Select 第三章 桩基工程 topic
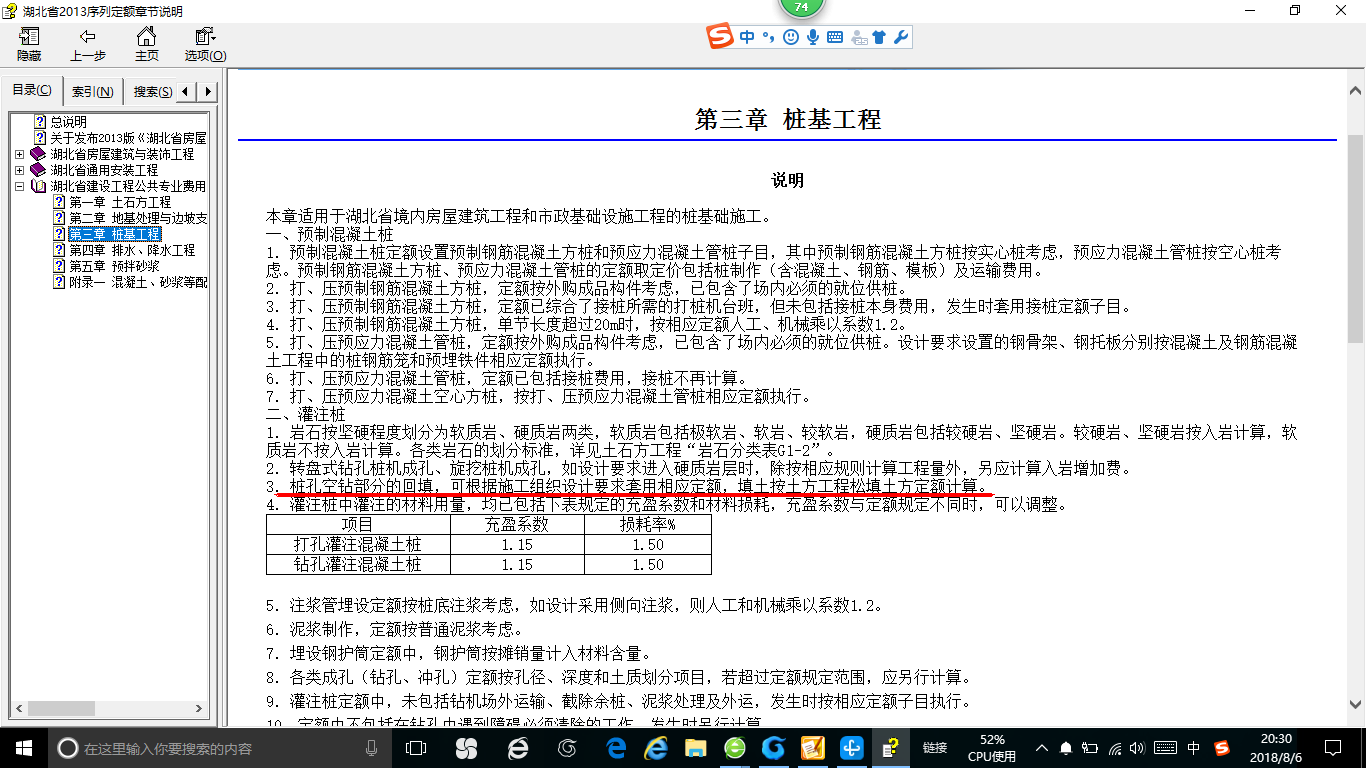This screenshot has height=768, width=1366. point(114,234)
